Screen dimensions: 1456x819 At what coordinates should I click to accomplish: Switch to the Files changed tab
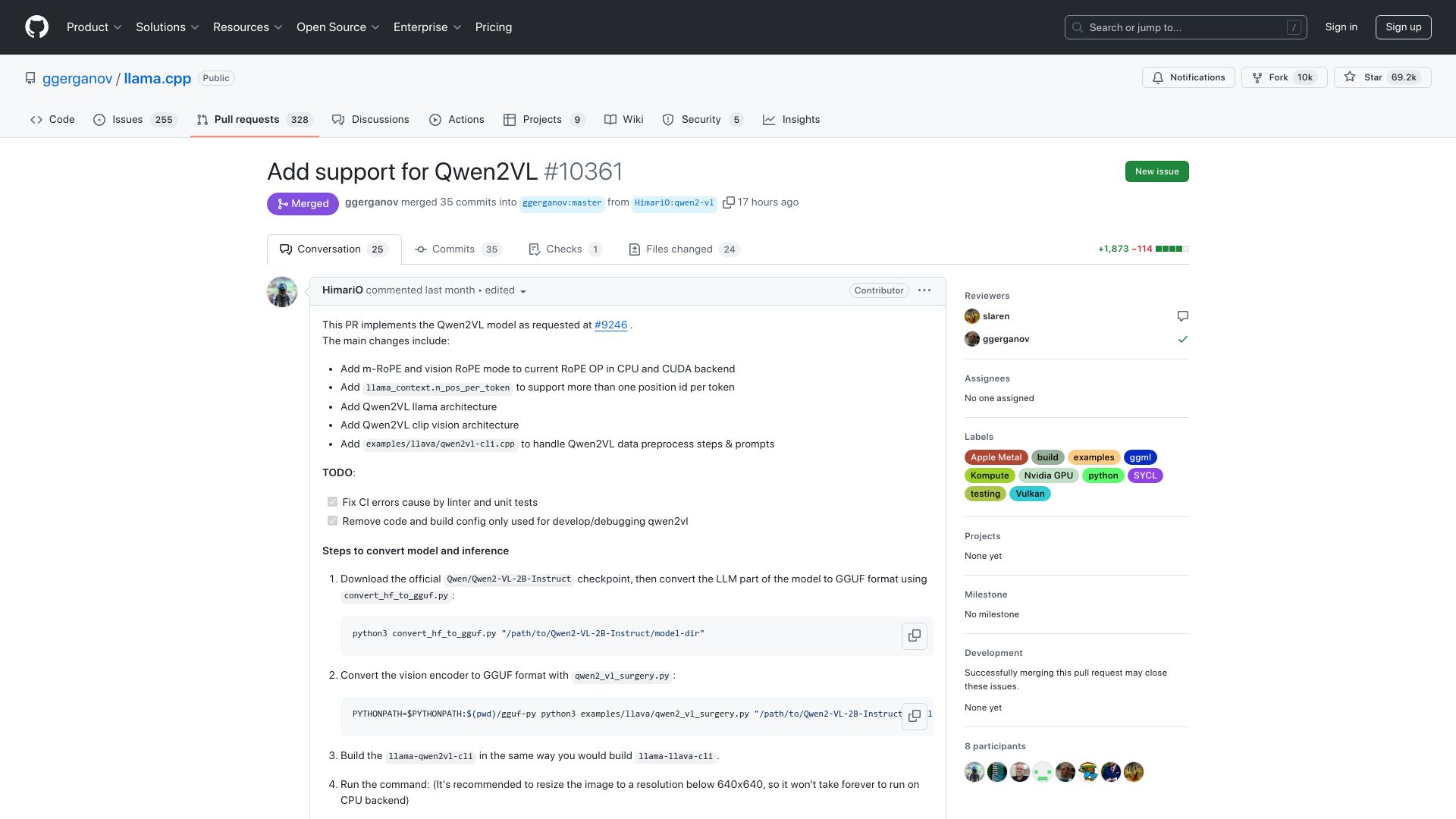[684, 249]
